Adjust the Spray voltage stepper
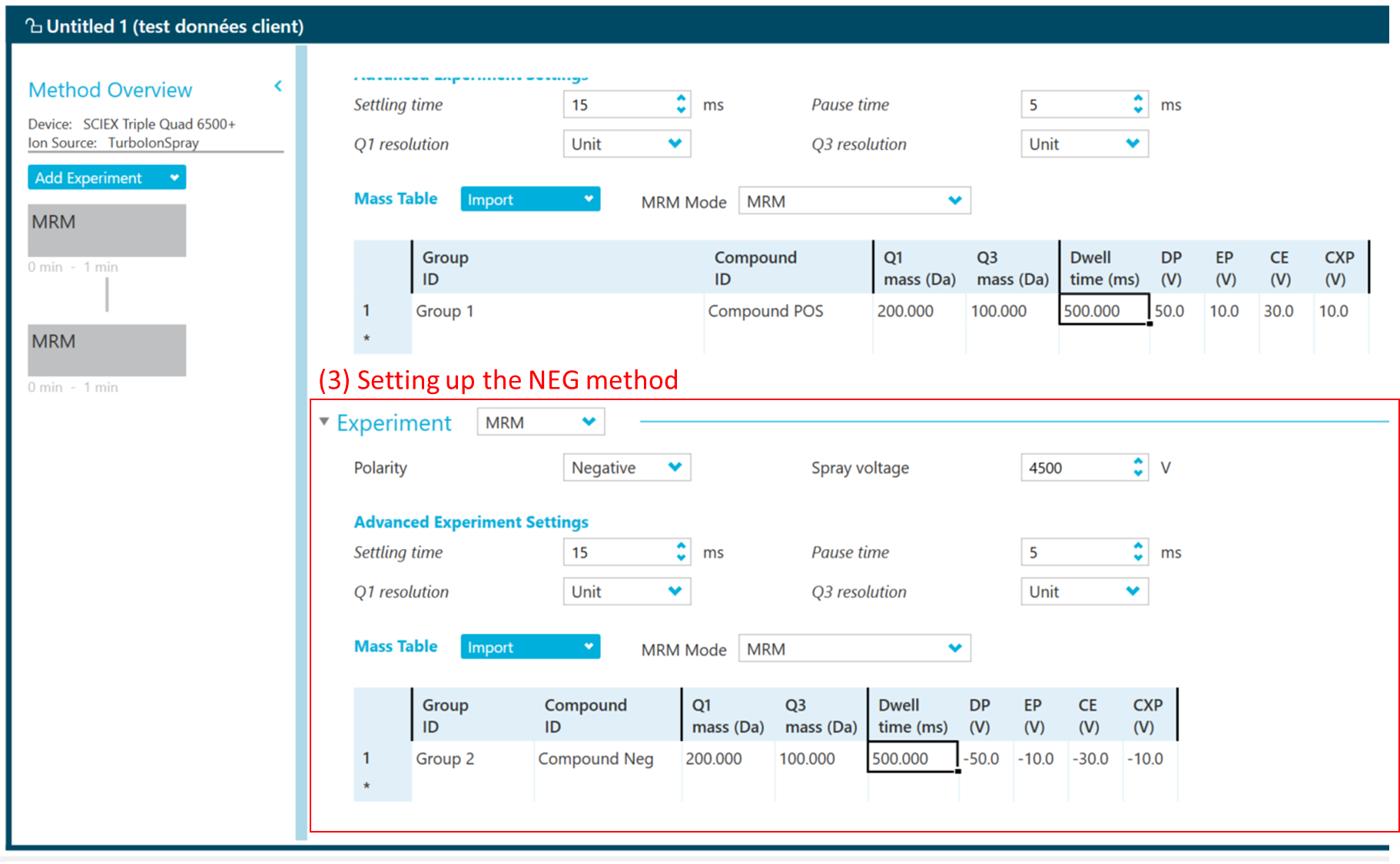Screen dimensions: 1400x864 point(1138,468)
